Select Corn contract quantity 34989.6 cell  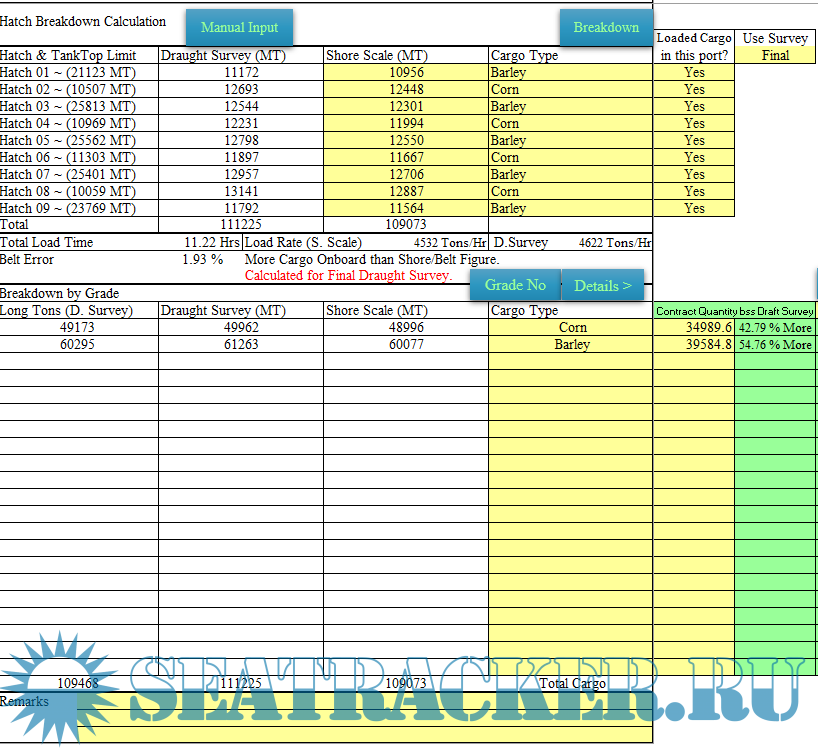[694, 328]
